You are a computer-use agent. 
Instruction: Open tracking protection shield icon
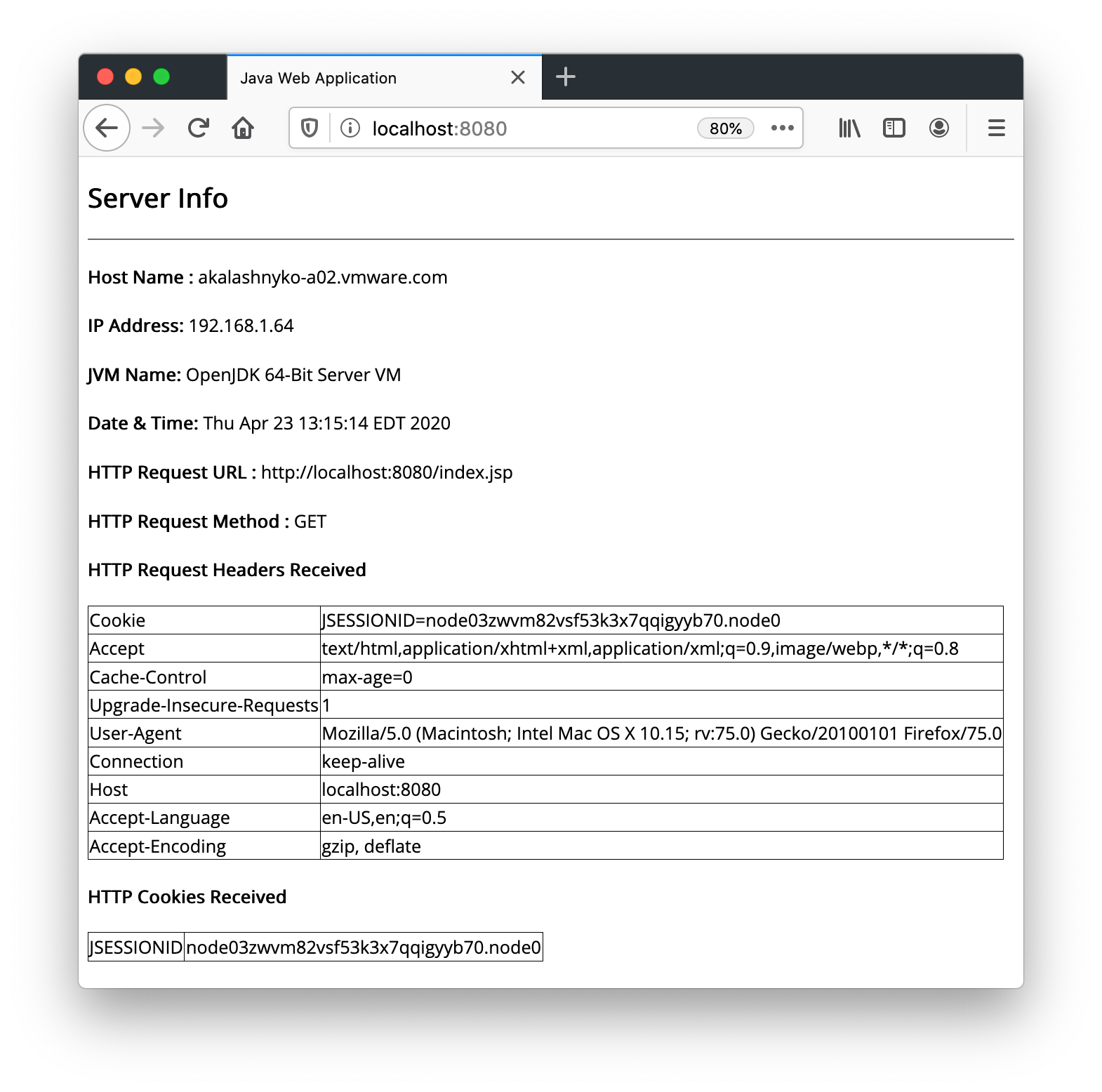coord(310,128)
